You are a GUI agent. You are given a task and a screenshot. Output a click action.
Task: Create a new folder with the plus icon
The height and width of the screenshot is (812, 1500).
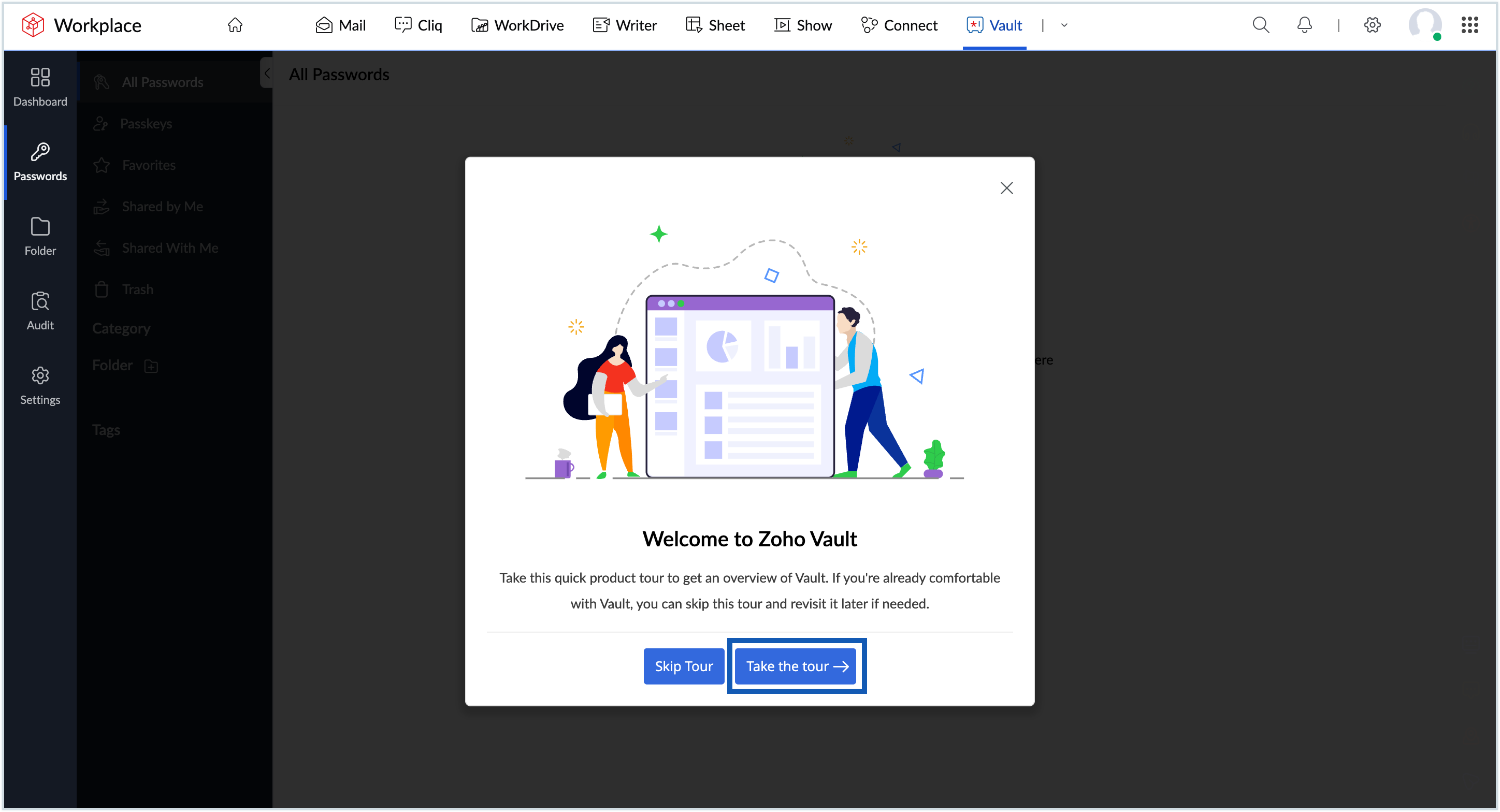[151, 366]
